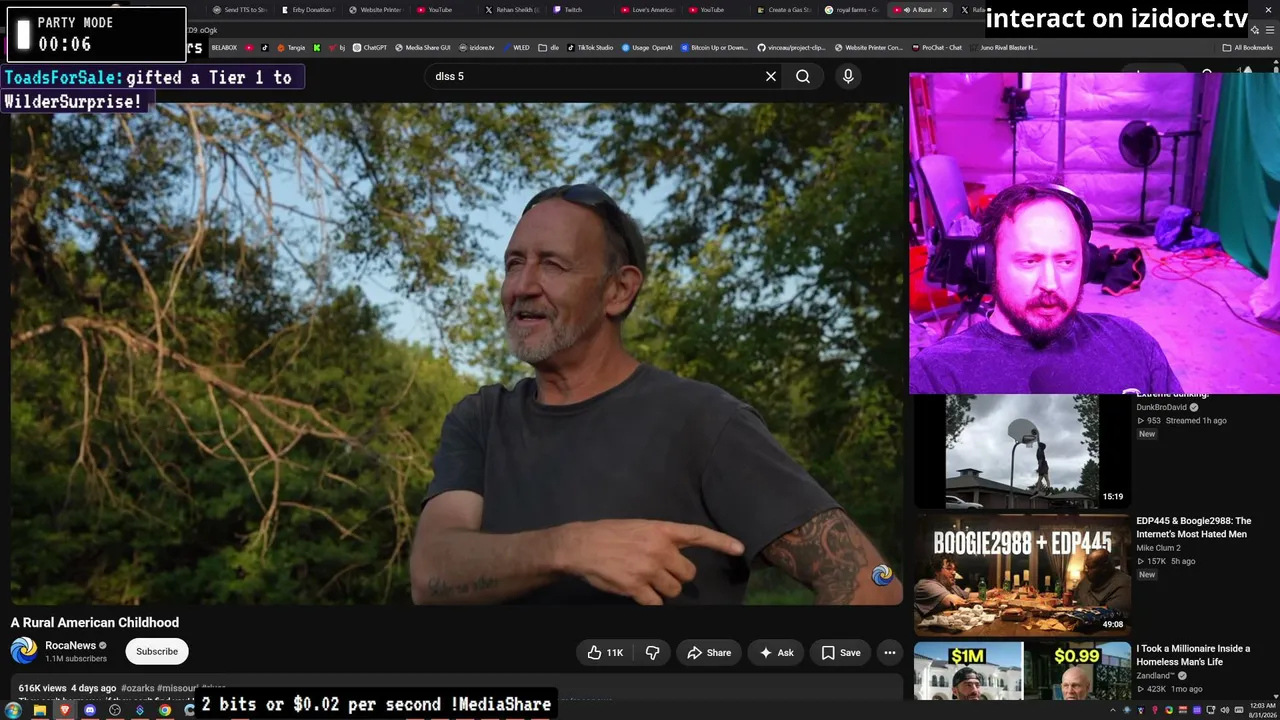Image resolution: width=1280 pixels, height=720 pixels.
Task: Open the Windows Start menu
Action: [x=14, y=710]
